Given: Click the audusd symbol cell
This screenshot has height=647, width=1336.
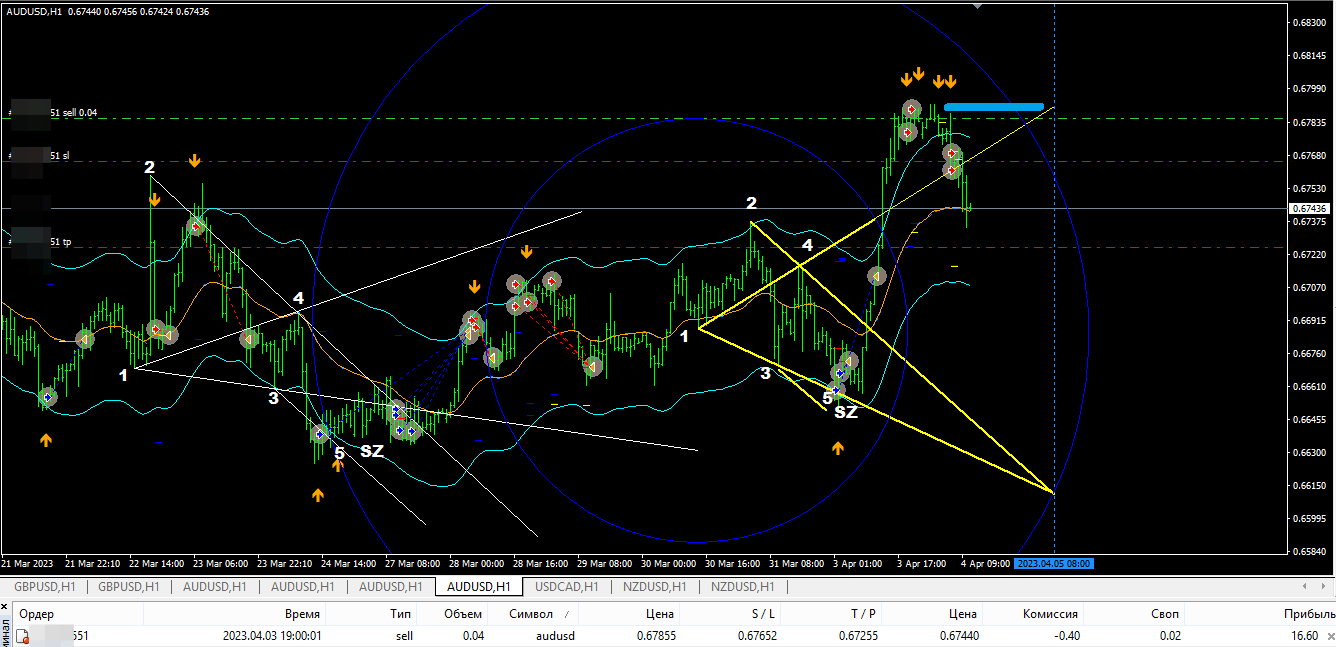Looking at the screenshot, I should pos(555,636).
